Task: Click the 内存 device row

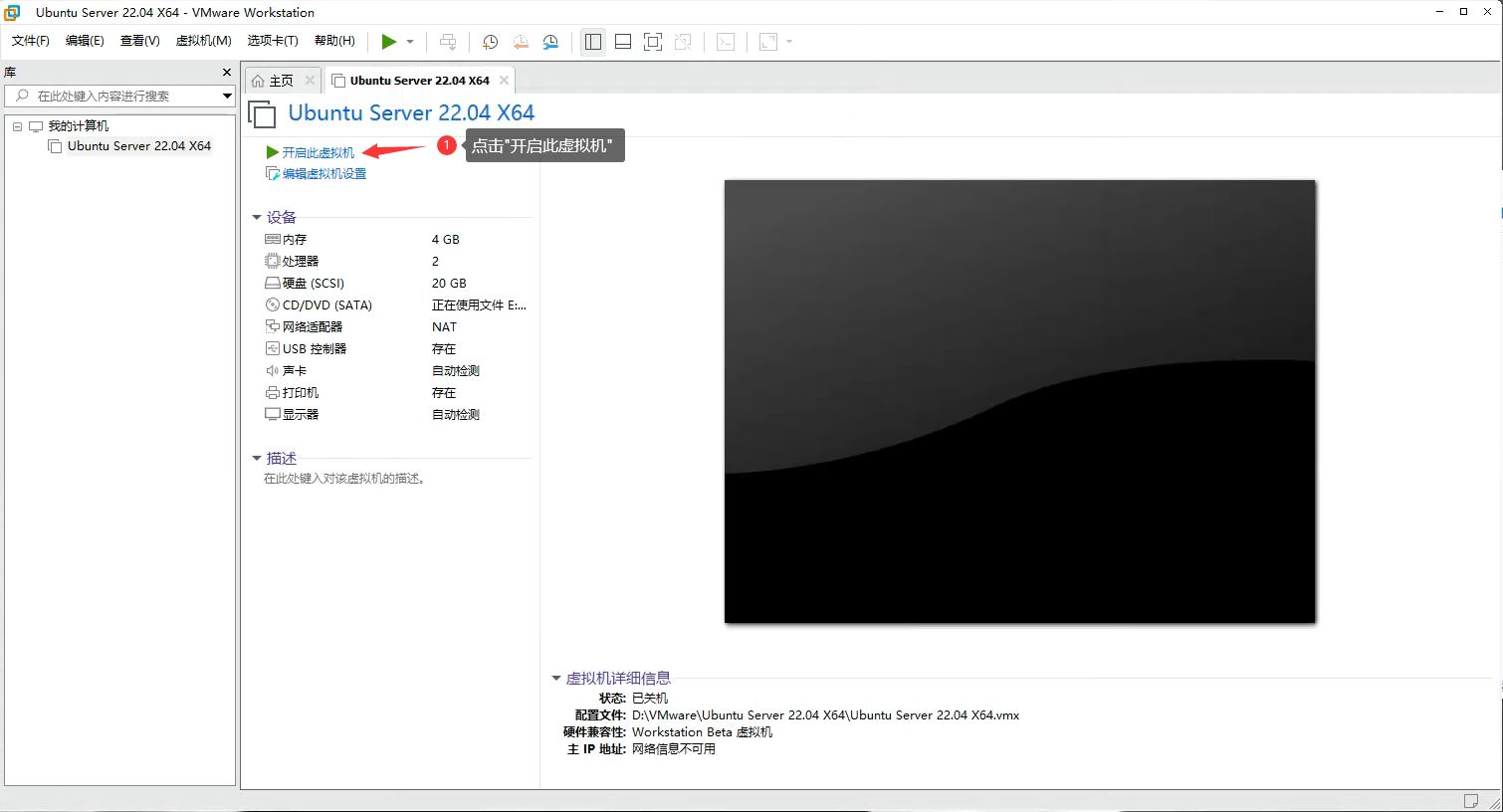Action: pos(396,240)
